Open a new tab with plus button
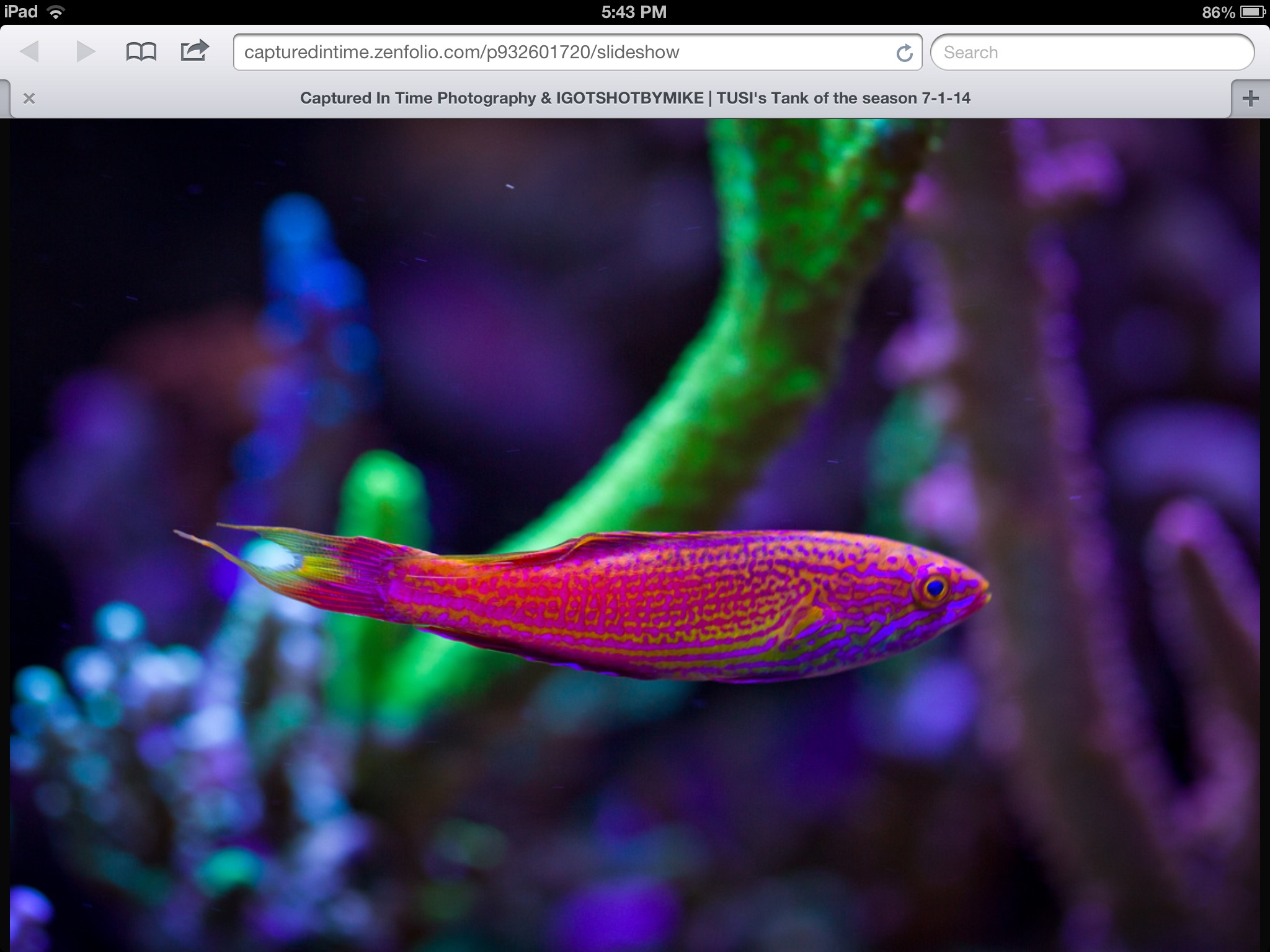 [1251, 98]
